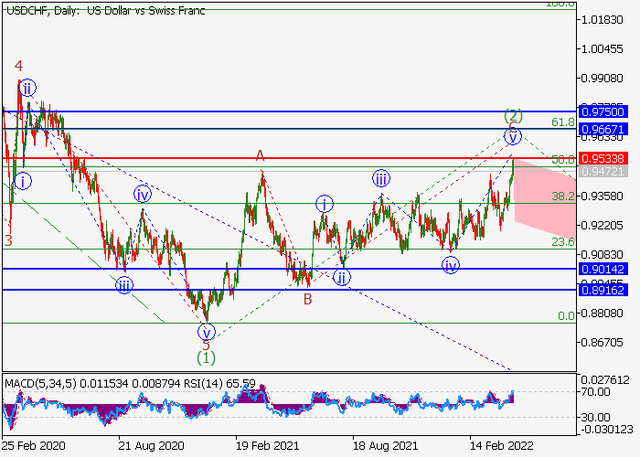Screen dimensions: 640x457
Task: Click circled v marker above red 5
Action: point(206,332)
